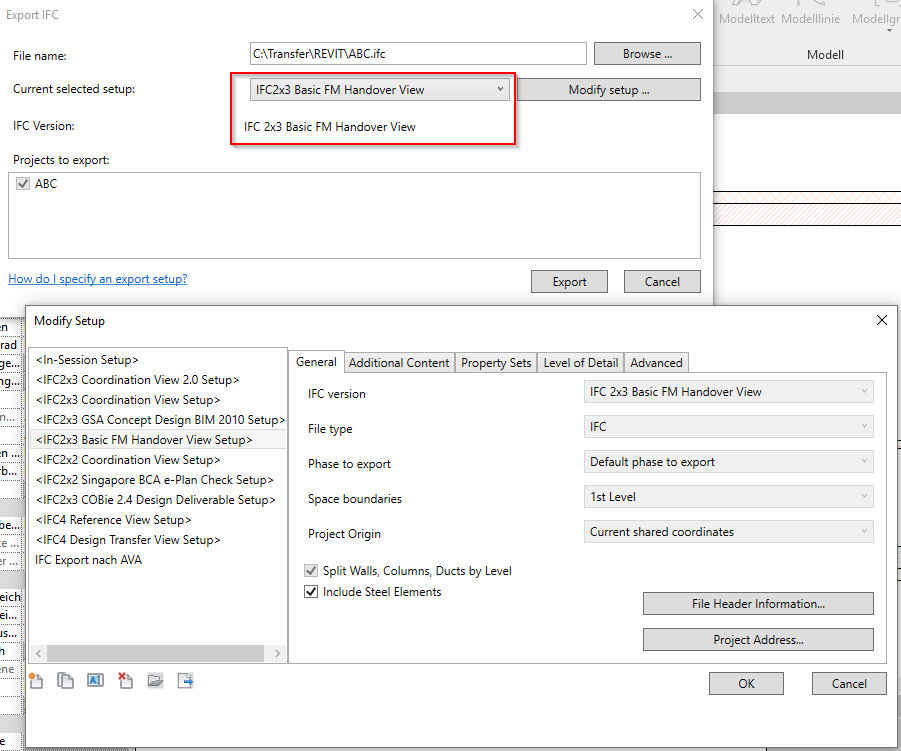901x751 pixels.
Task: Export the setup configuration to file
Action: click(x=184, y=680)
